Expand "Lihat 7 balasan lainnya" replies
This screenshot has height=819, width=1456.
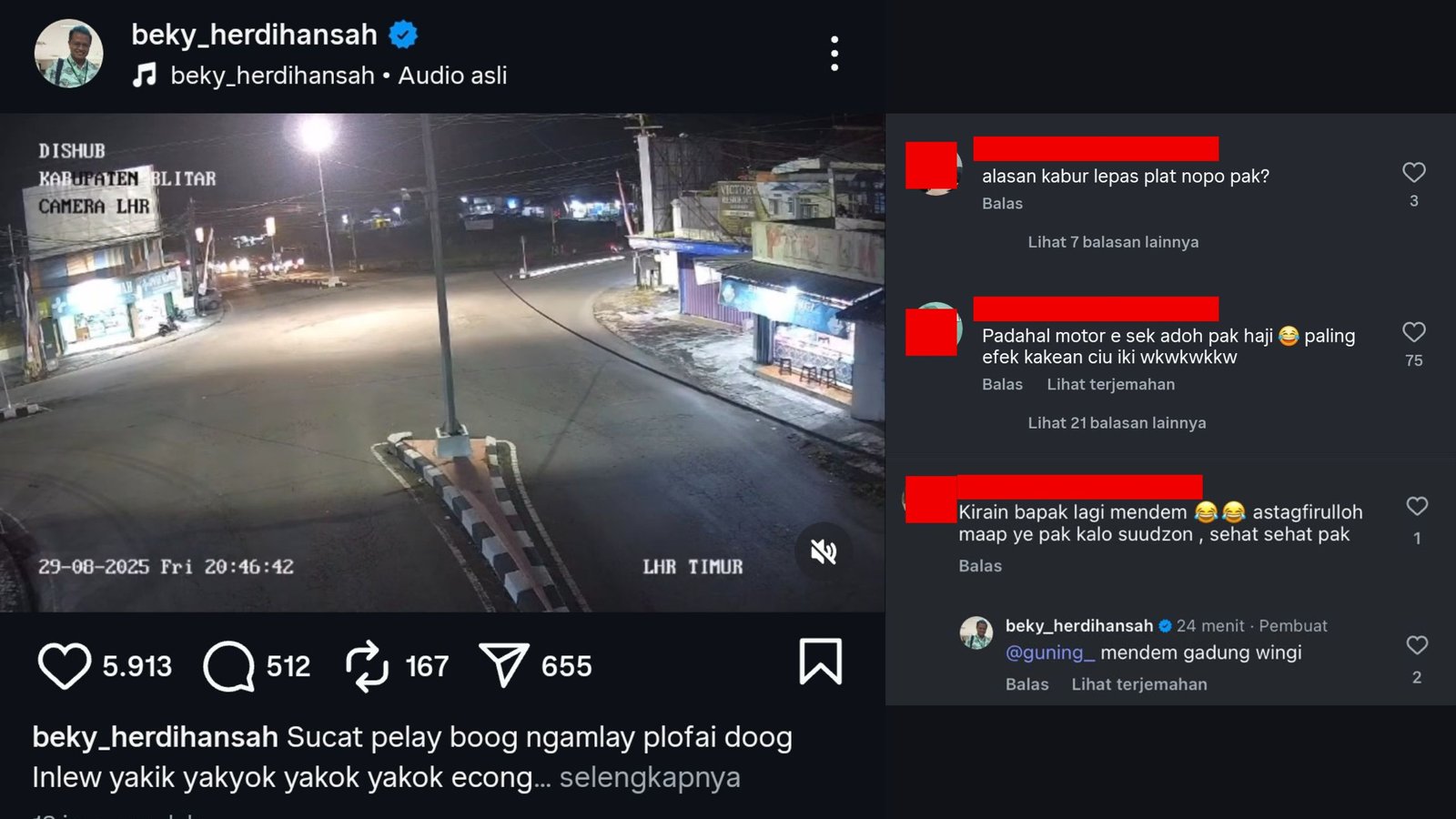[x=1113, y=242]
